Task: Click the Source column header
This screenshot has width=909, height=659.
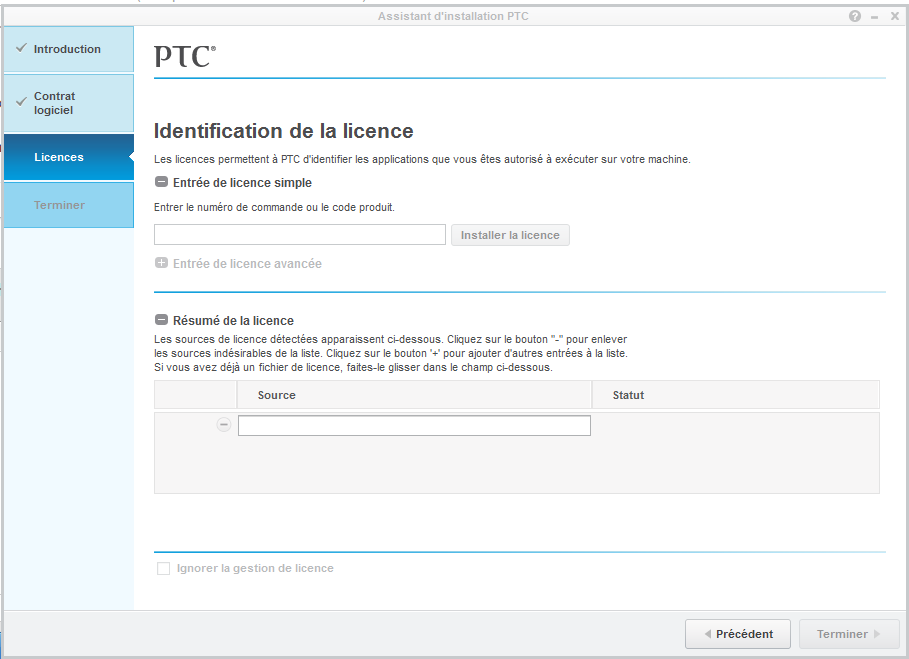Action: click(x=414, y=395)
